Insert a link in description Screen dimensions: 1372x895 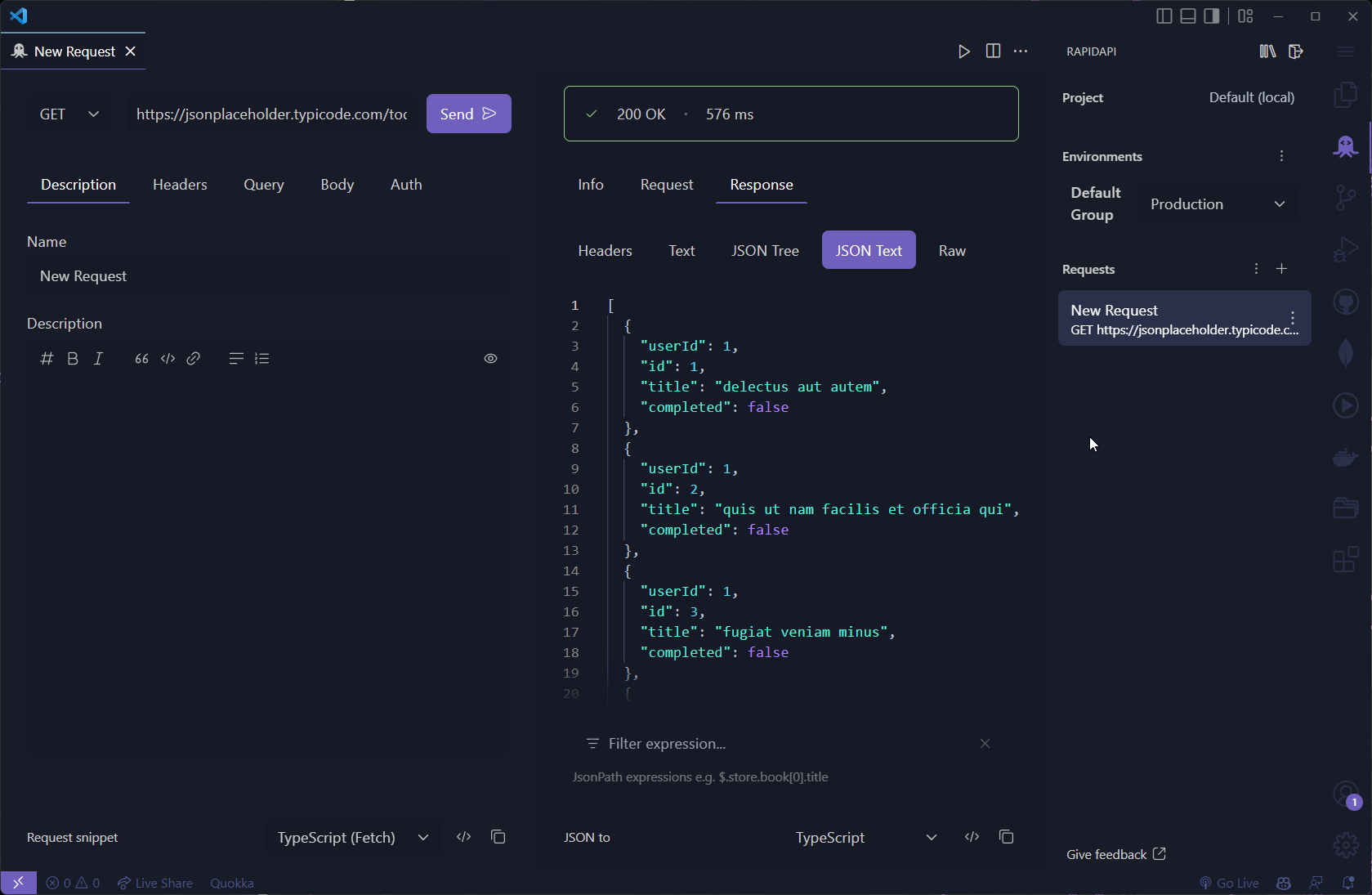click(x=194, y=359)
